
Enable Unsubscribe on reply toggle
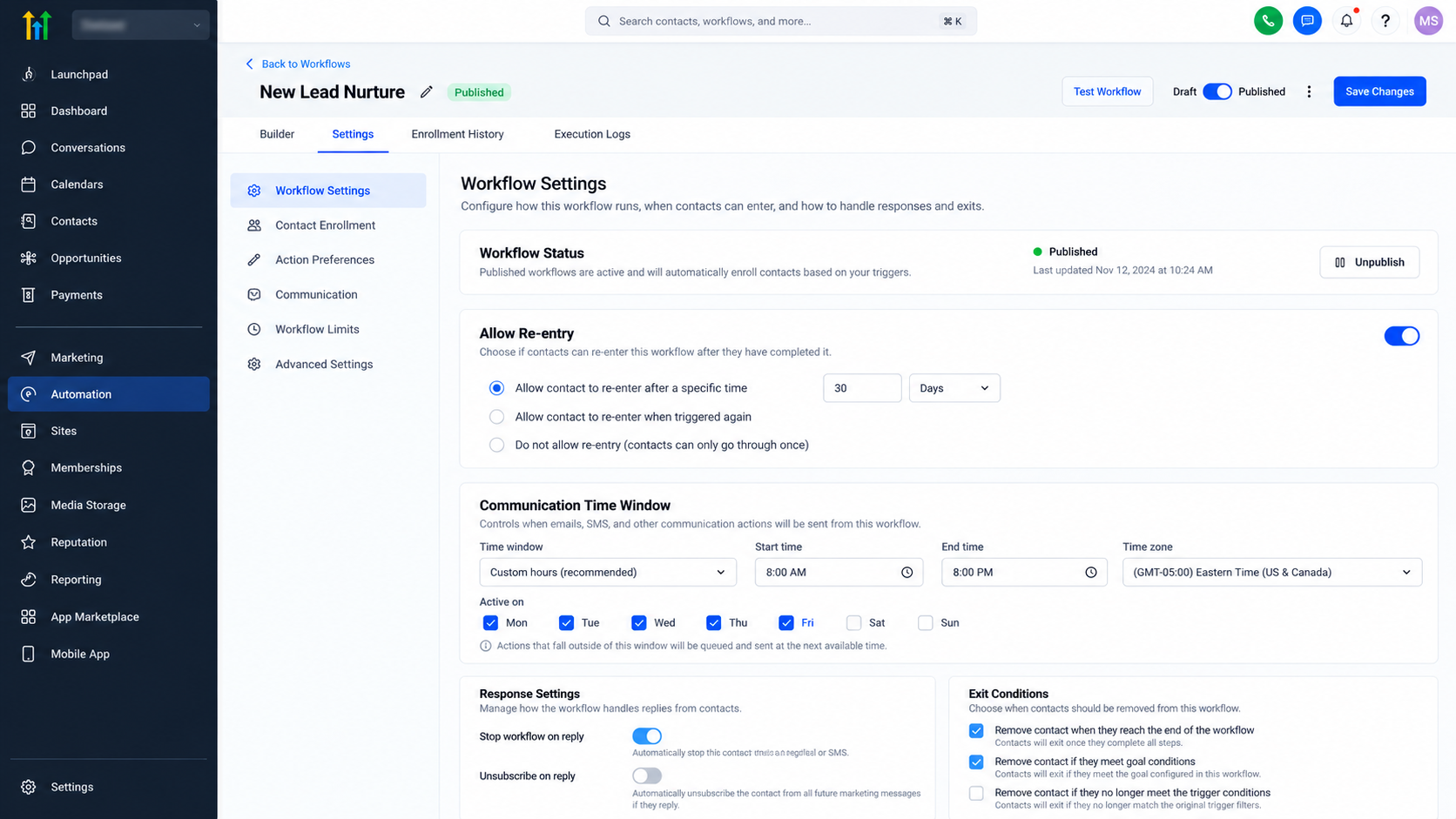click(647, 775)
